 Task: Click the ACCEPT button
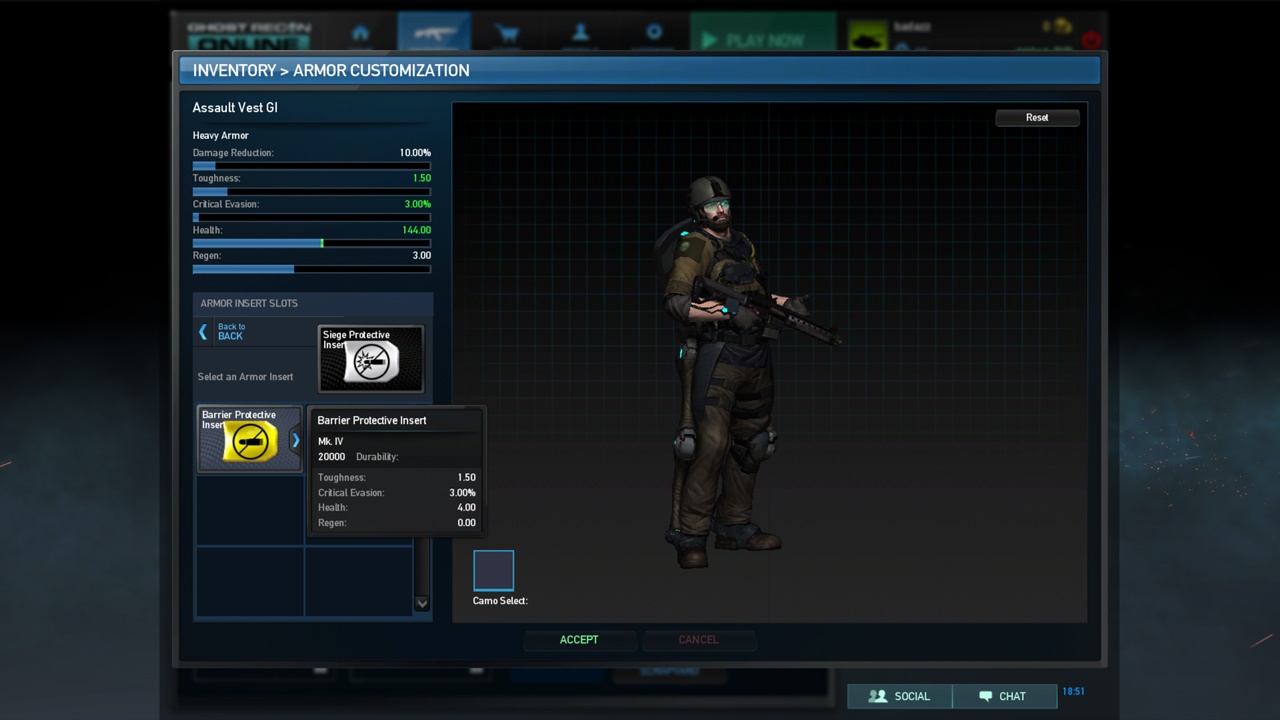coord(579,640)
